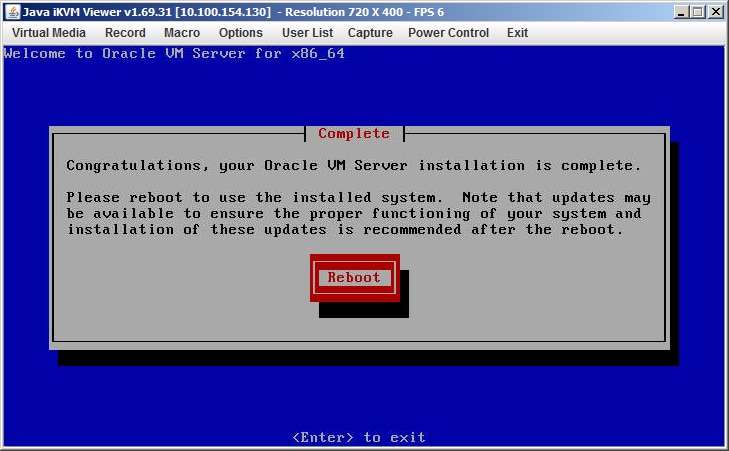Click the 'be available to ensure' line
729x451 pixels.
pyautogui.click(x=354, y=214)
